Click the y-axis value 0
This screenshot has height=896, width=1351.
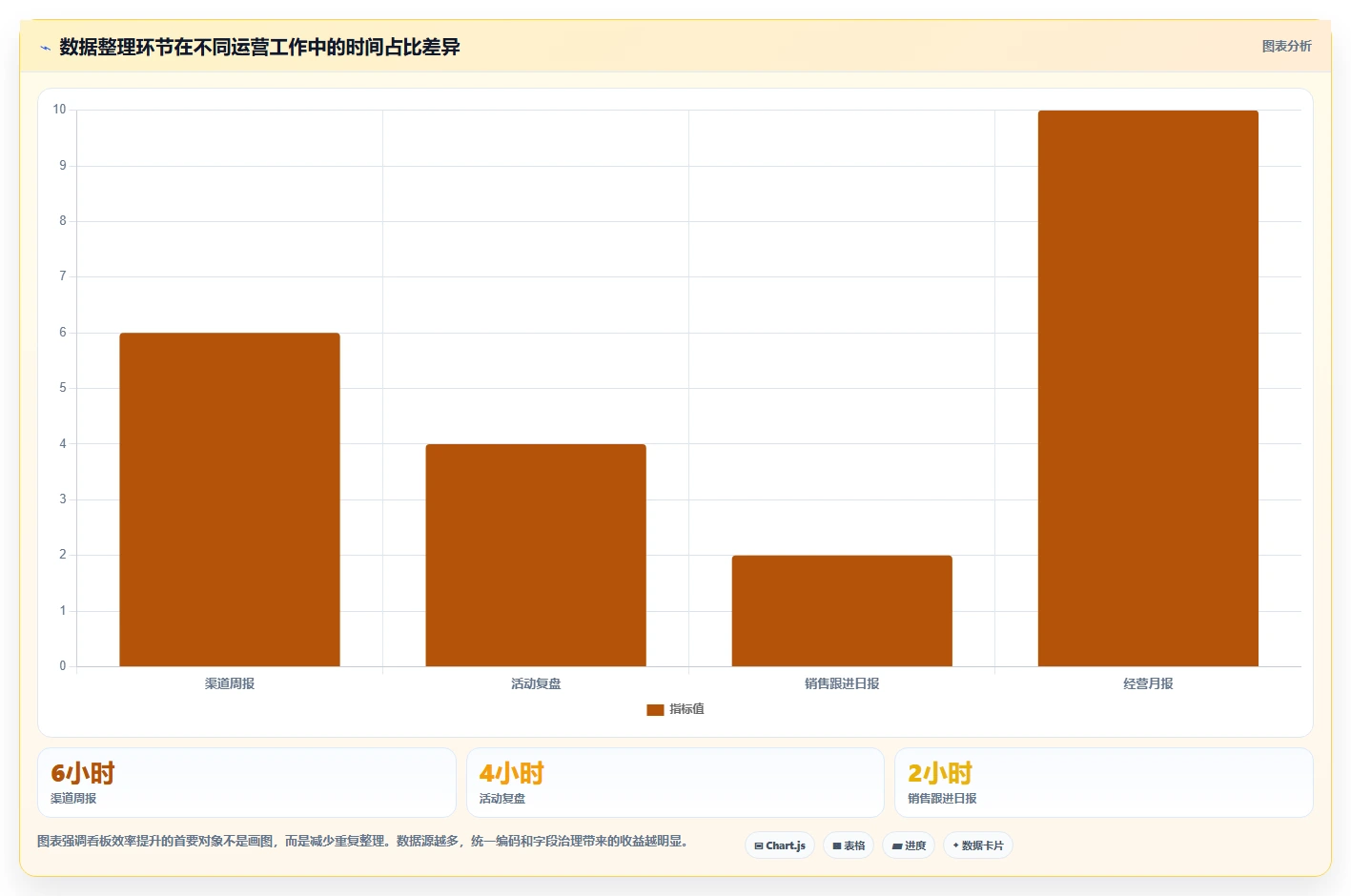(63, 666)
